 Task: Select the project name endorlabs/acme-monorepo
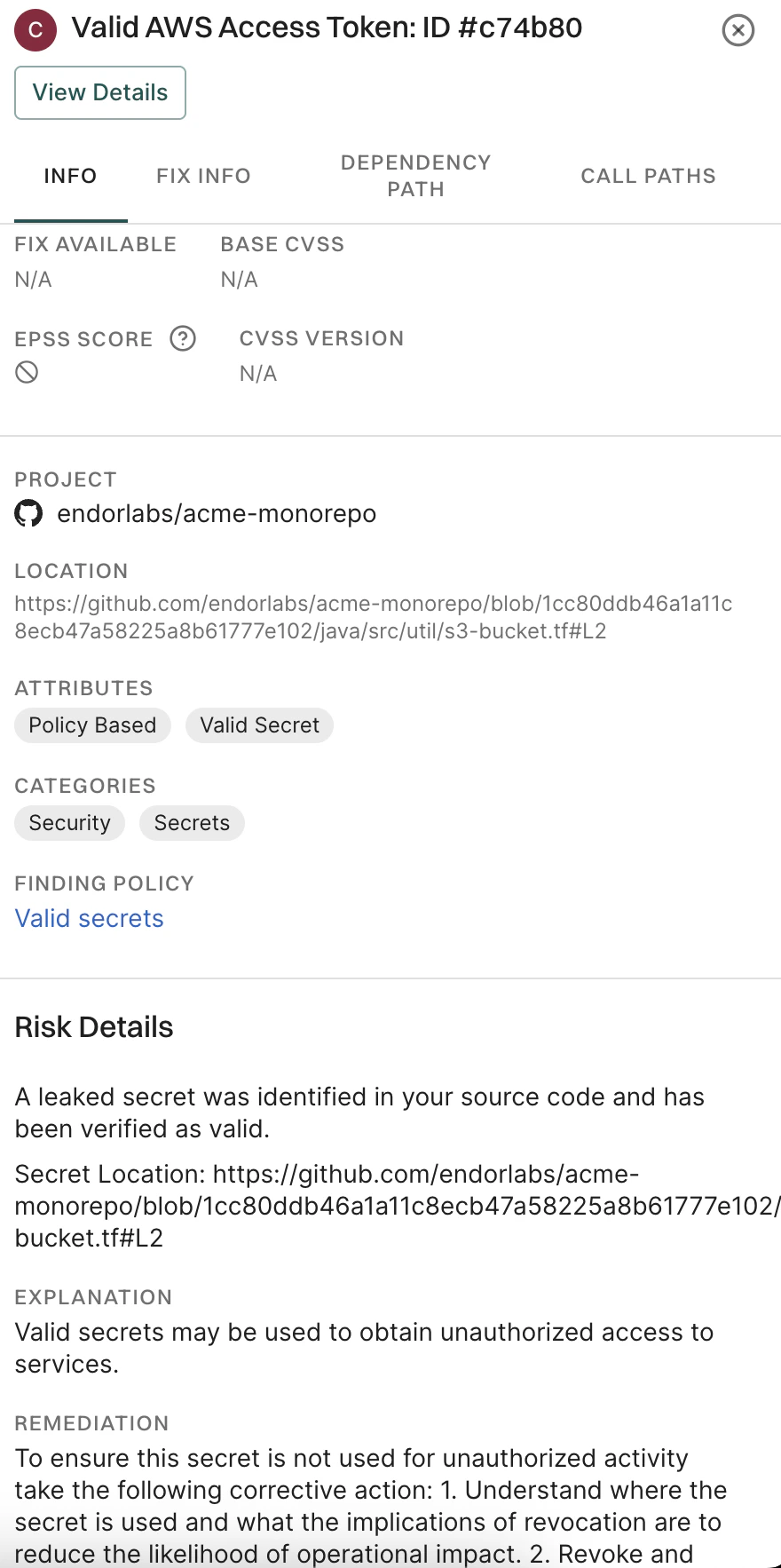click(x=216, y=513)
